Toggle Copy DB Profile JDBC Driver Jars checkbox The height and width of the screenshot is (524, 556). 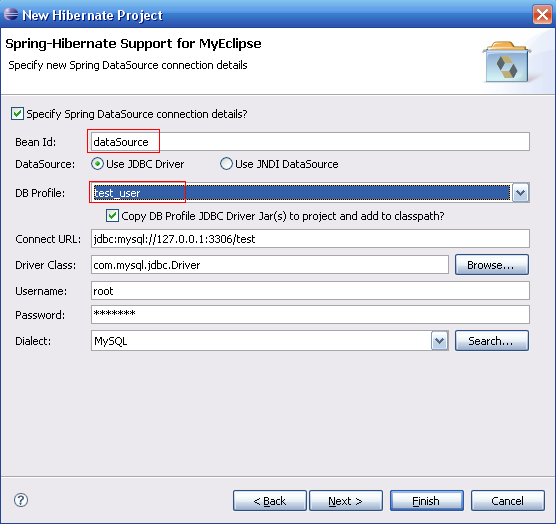pyautogui.click(x=112, y=216)
